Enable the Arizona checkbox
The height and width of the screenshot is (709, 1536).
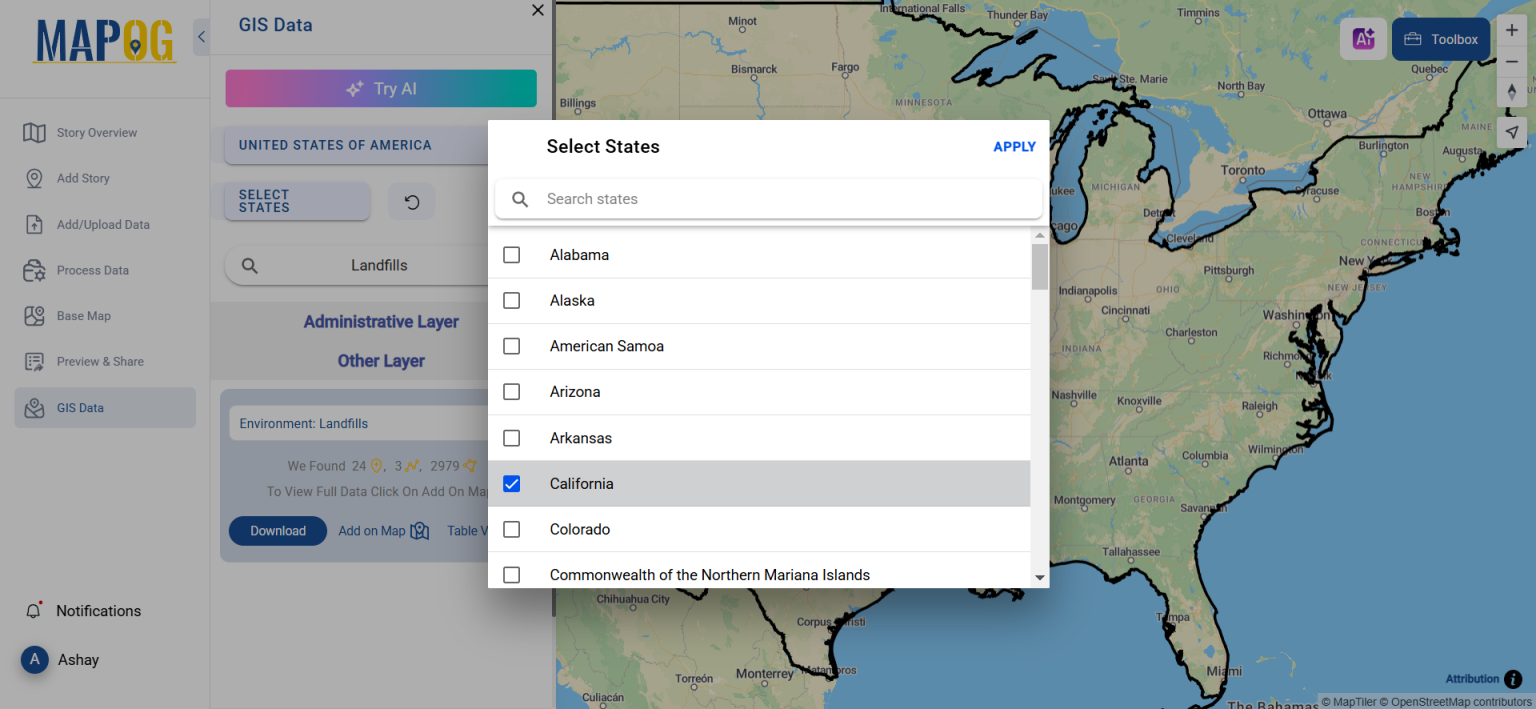511,391
